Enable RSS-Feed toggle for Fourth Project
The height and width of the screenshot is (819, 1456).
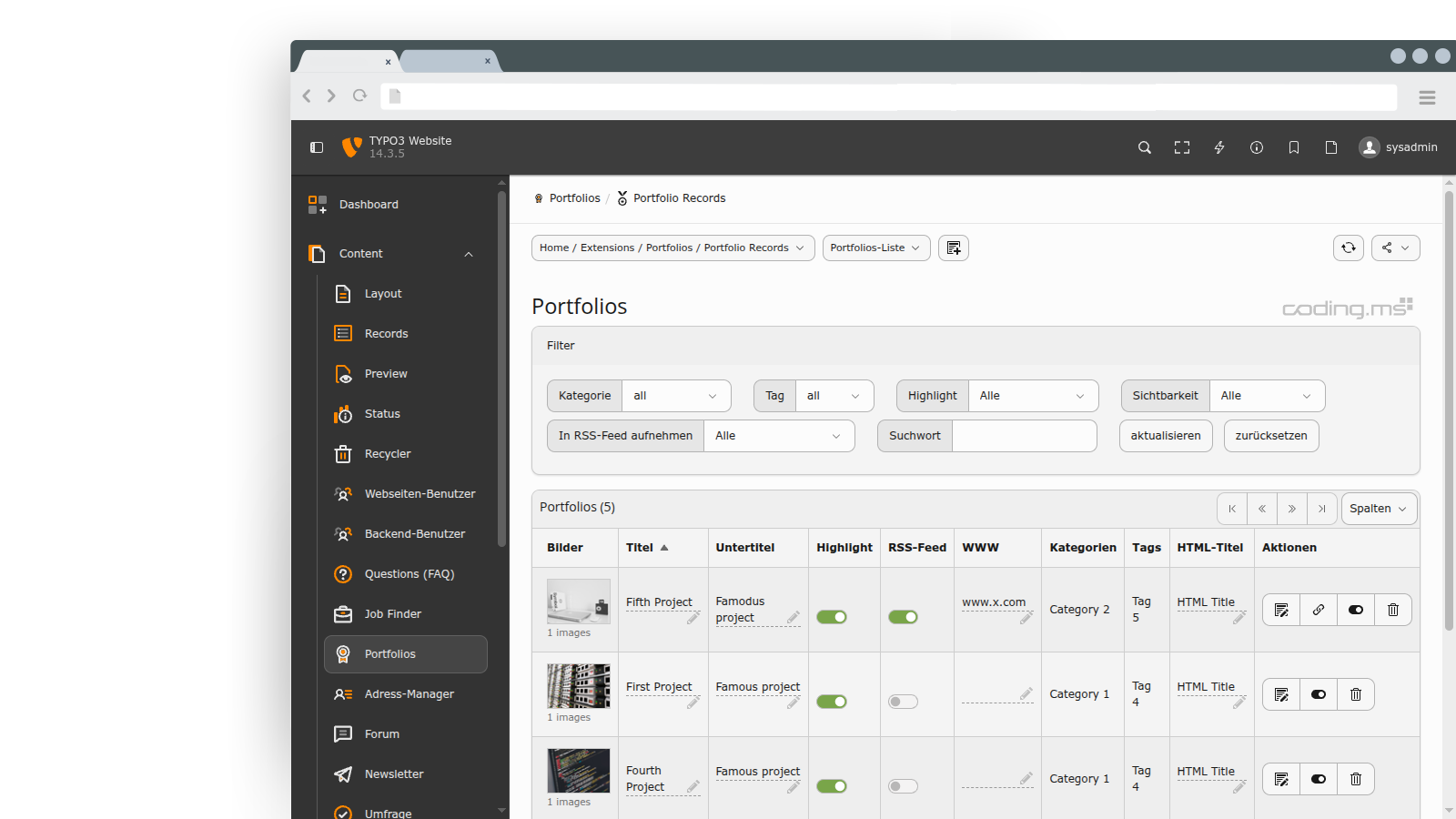point(904,786)
